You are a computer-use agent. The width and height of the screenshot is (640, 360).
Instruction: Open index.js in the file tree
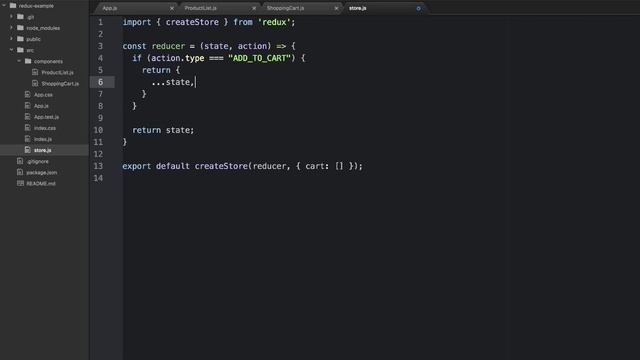tap(43, 139)
